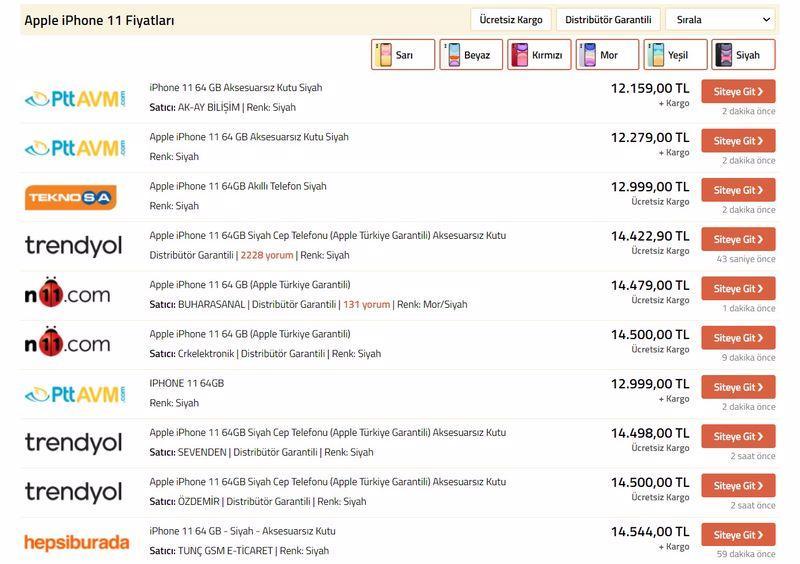Viewport: 800px width, 564px height.
Task: Click Siteye Git for Teknosa offer
Action: 738,190
